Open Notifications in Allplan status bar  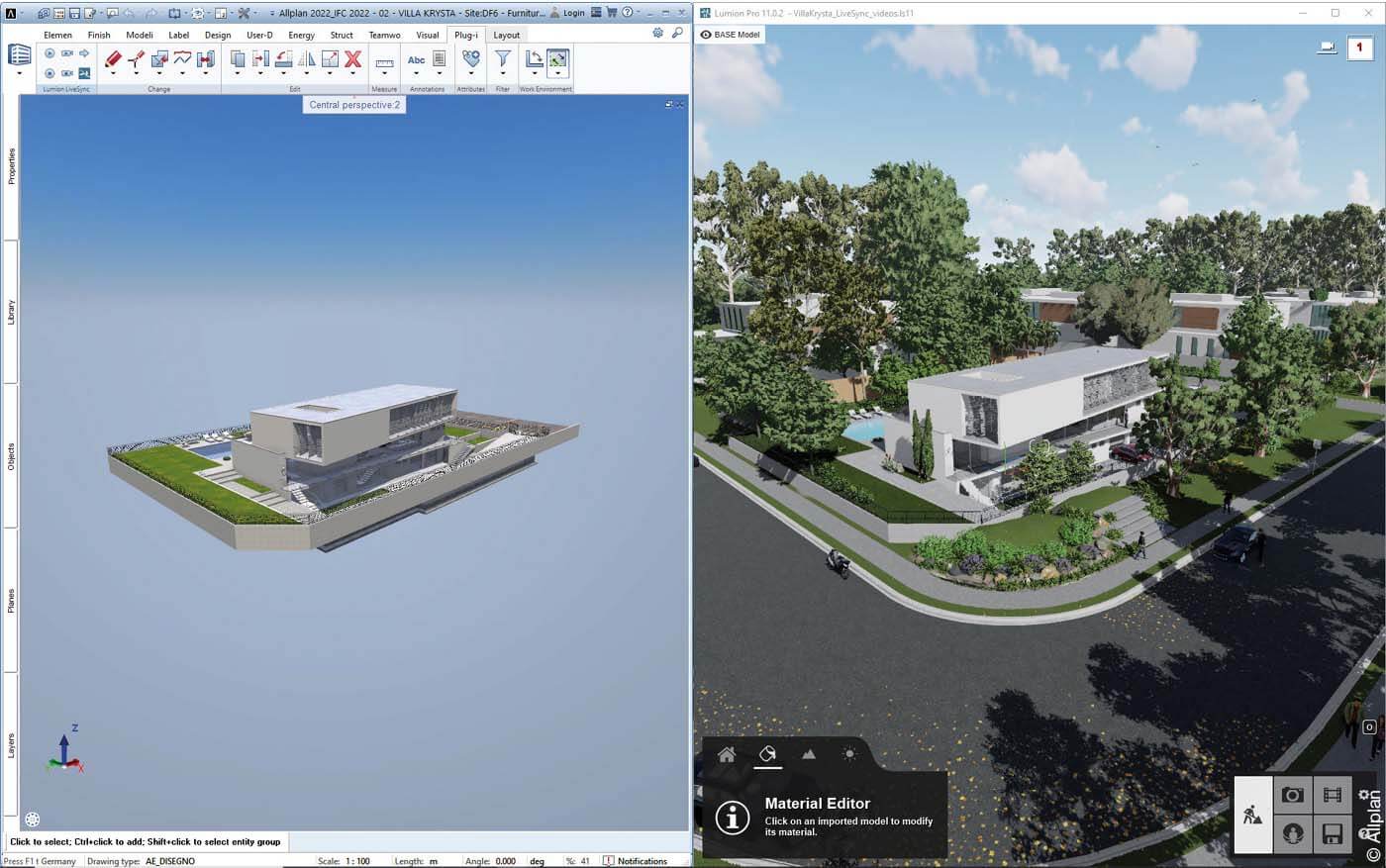[x=636, y=861]
